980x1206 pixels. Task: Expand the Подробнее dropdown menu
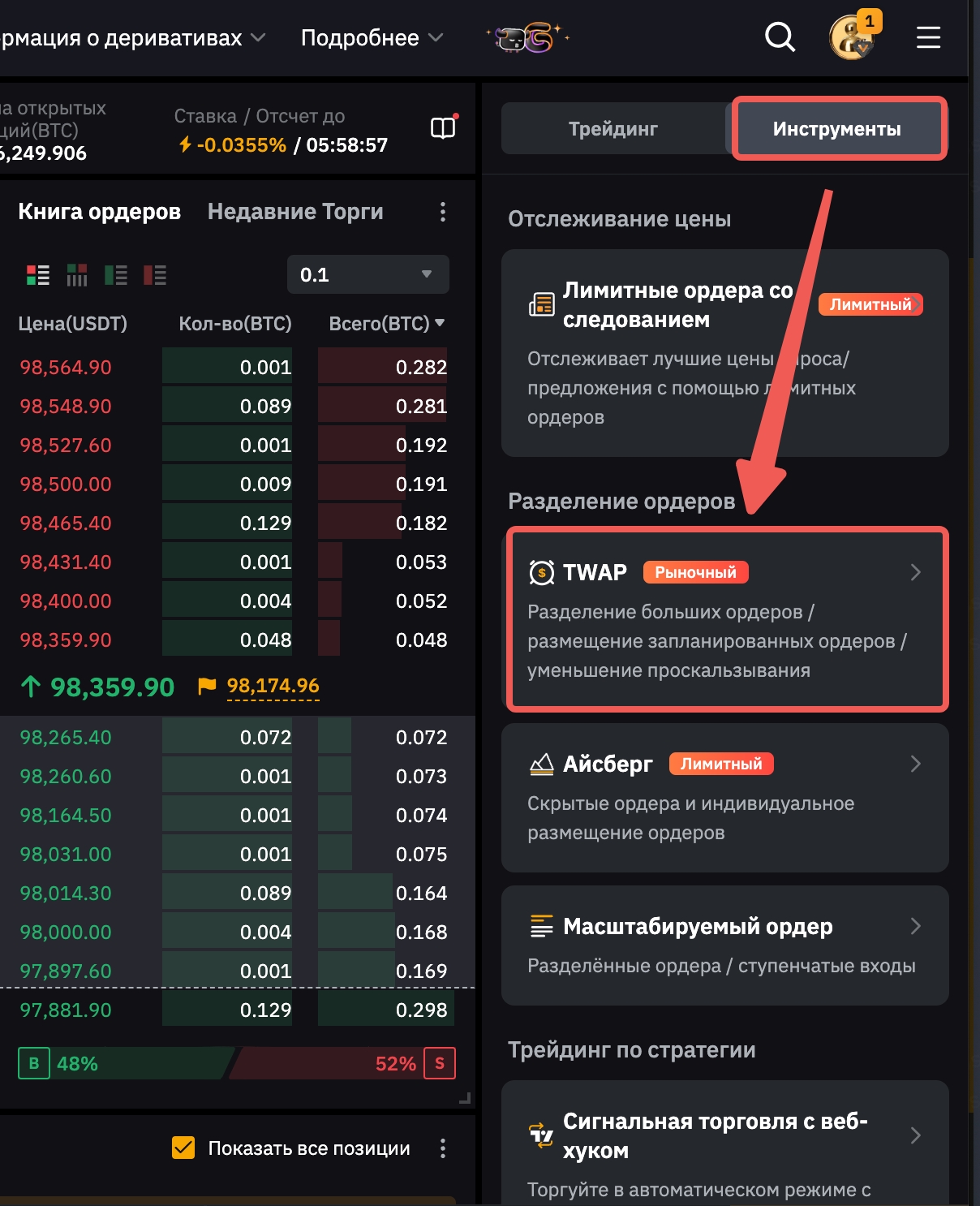[372, 38]
